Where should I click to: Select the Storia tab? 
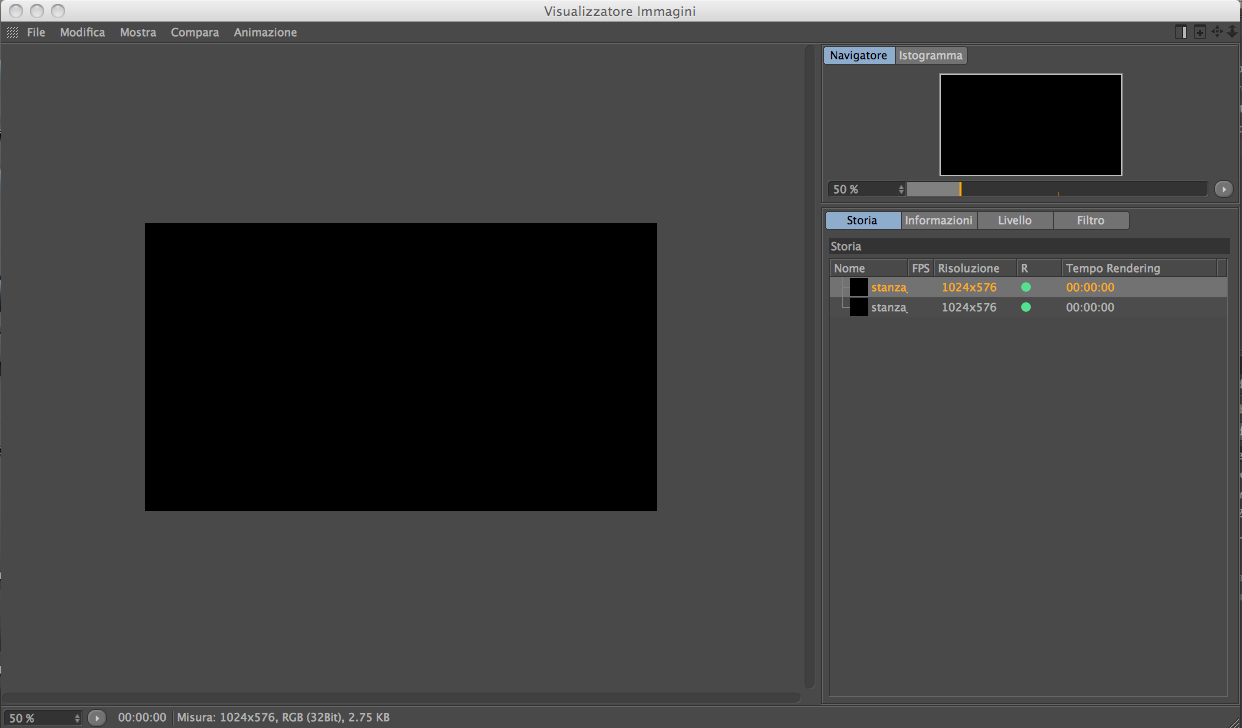coord(862,220)
